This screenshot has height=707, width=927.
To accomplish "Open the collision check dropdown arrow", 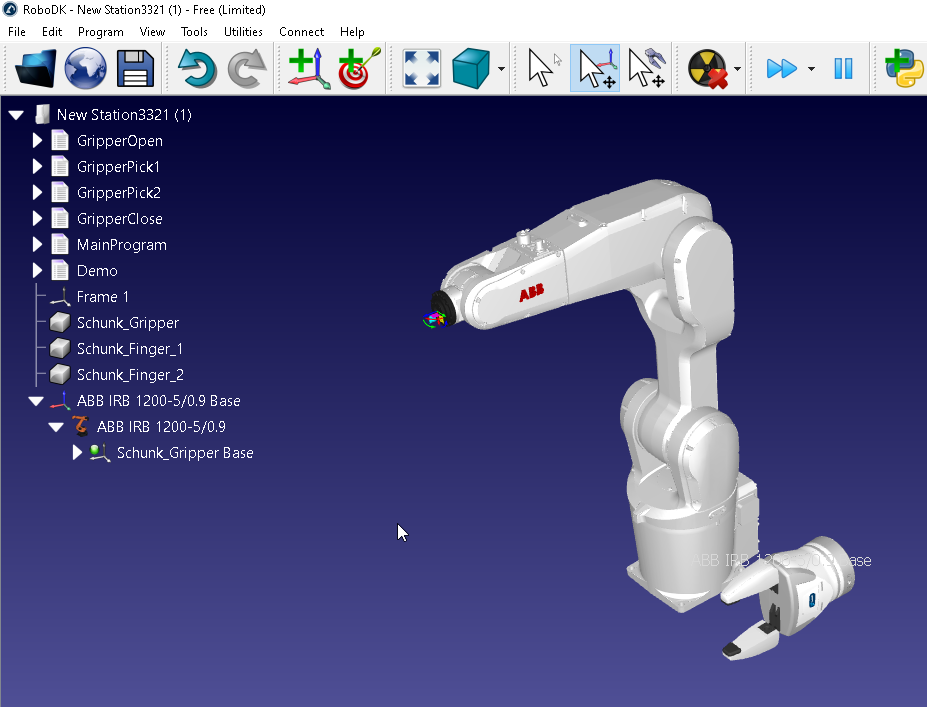I will (x=737, y=69).
